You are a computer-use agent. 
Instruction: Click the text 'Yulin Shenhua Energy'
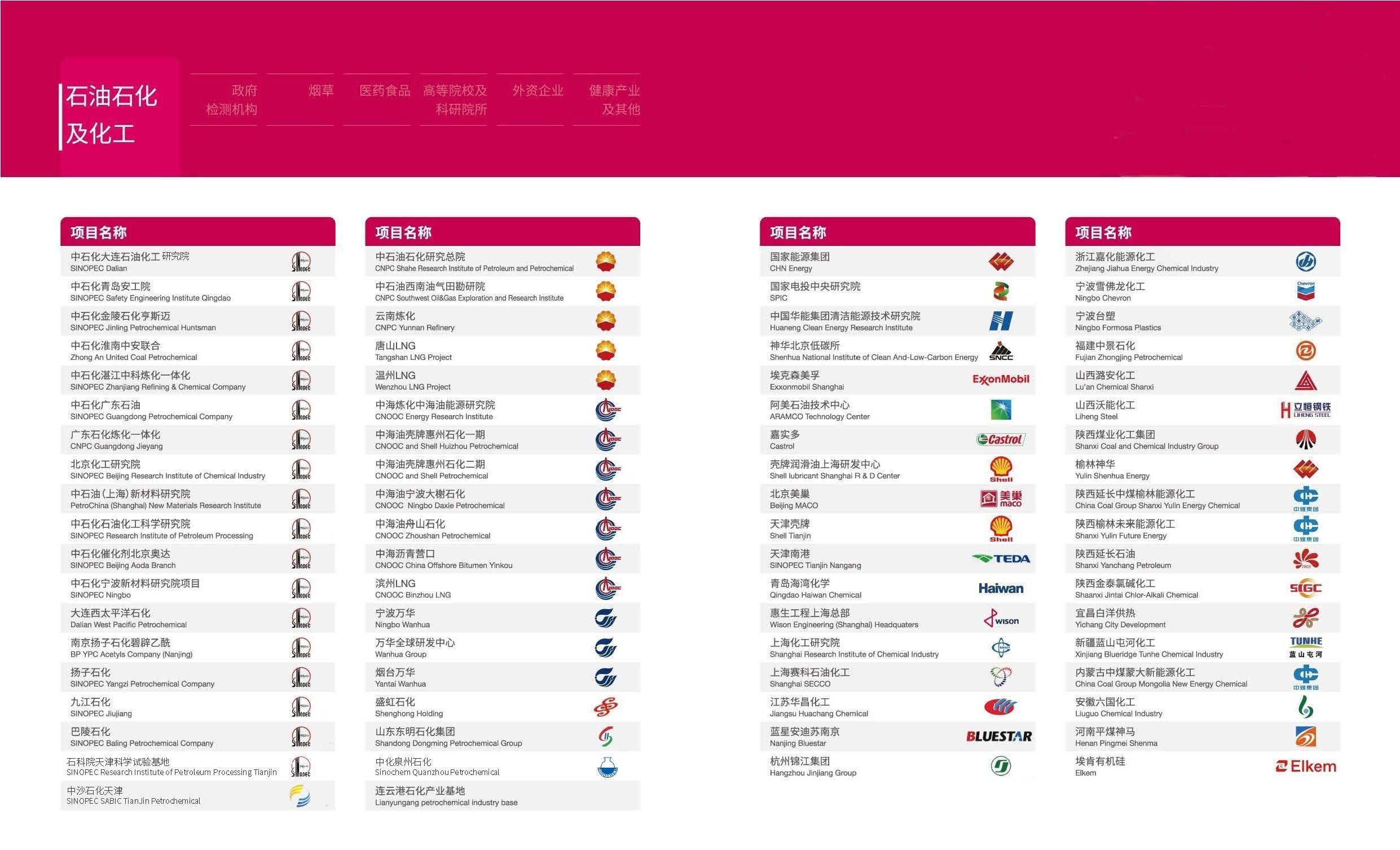[x=1112, y=475]
